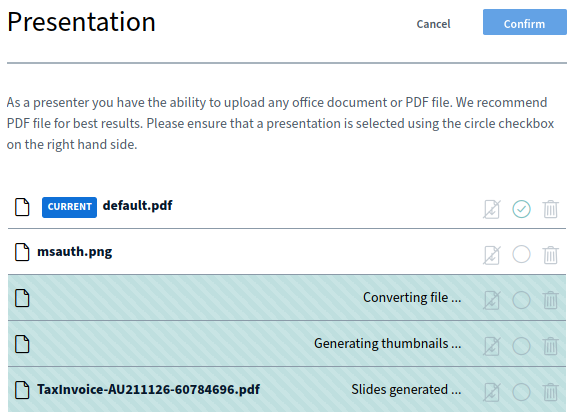Click the file icon next to default.pdf
This screenshot has width=574, height=417.
tap(22, 207)
